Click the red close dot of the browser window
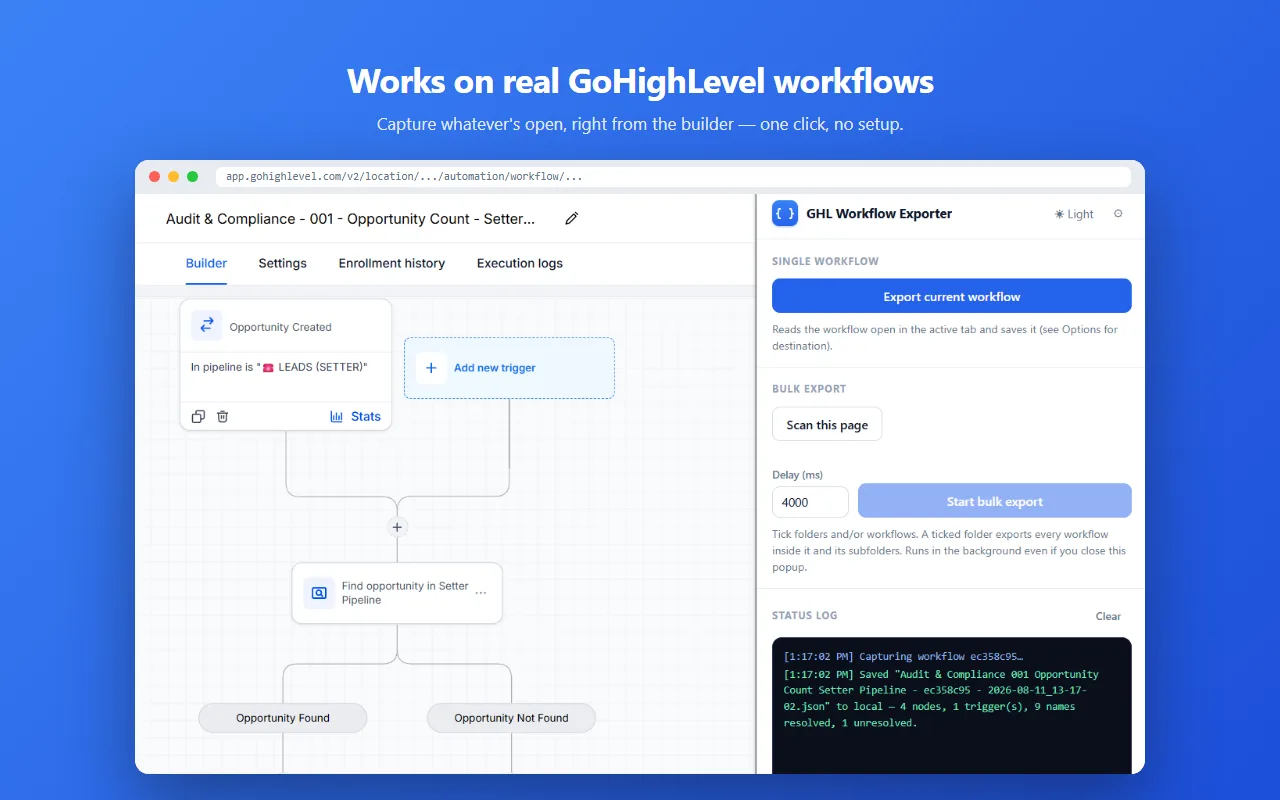Viewport: 1280px width, 800px height. [154, 177]
